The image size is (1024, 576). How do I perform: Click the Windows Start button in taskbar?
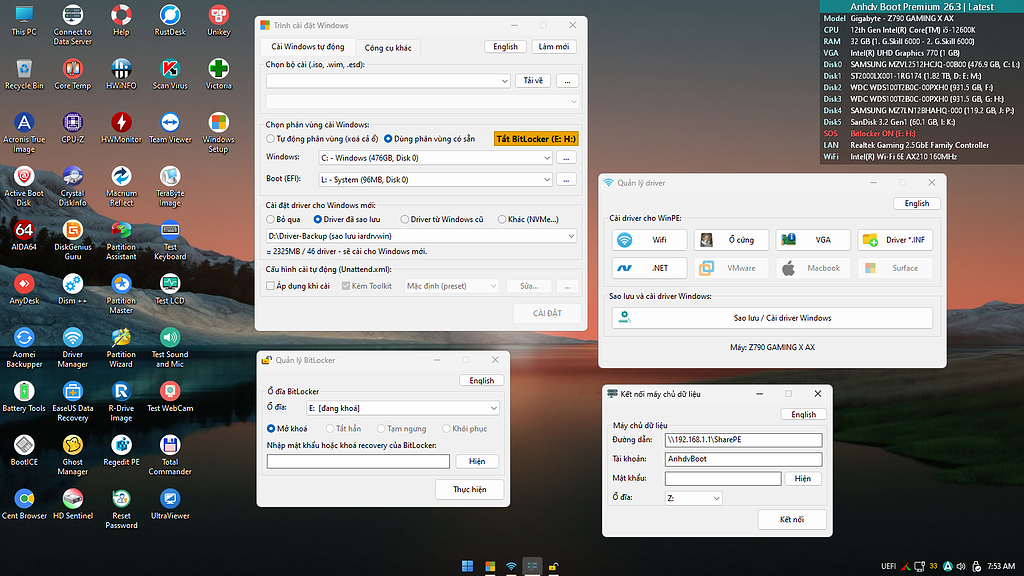point(468,566)
